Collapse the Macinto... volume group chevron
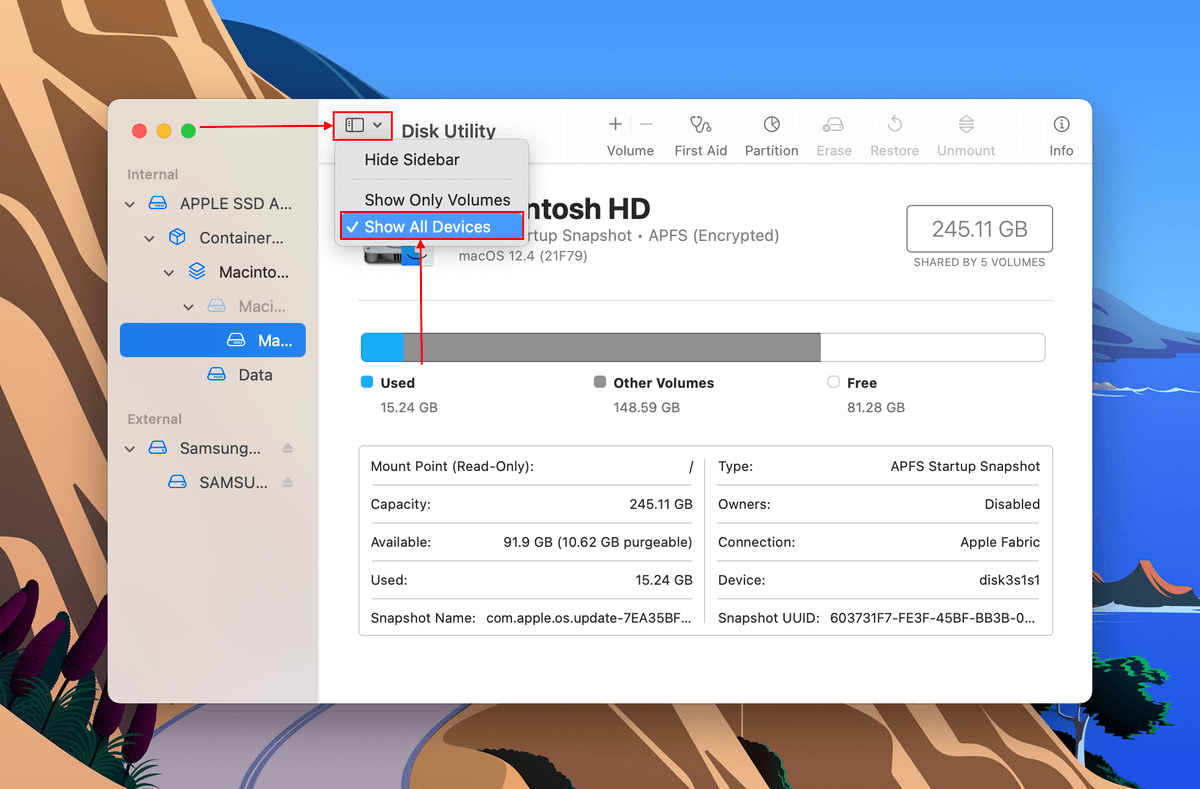Screen dimensions: 1200x789 pos(169,272)
